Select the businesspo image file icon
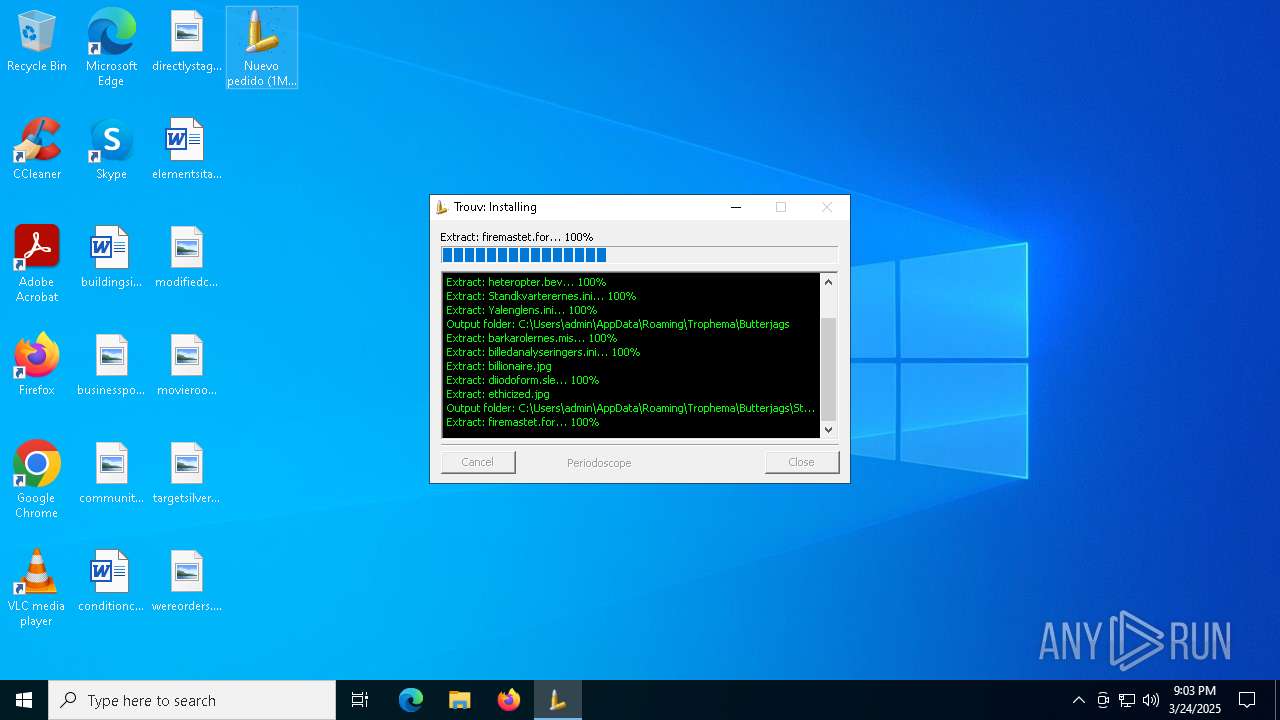Image resolution: width=1280 pixels, height=720 pixels. point(111,366)
